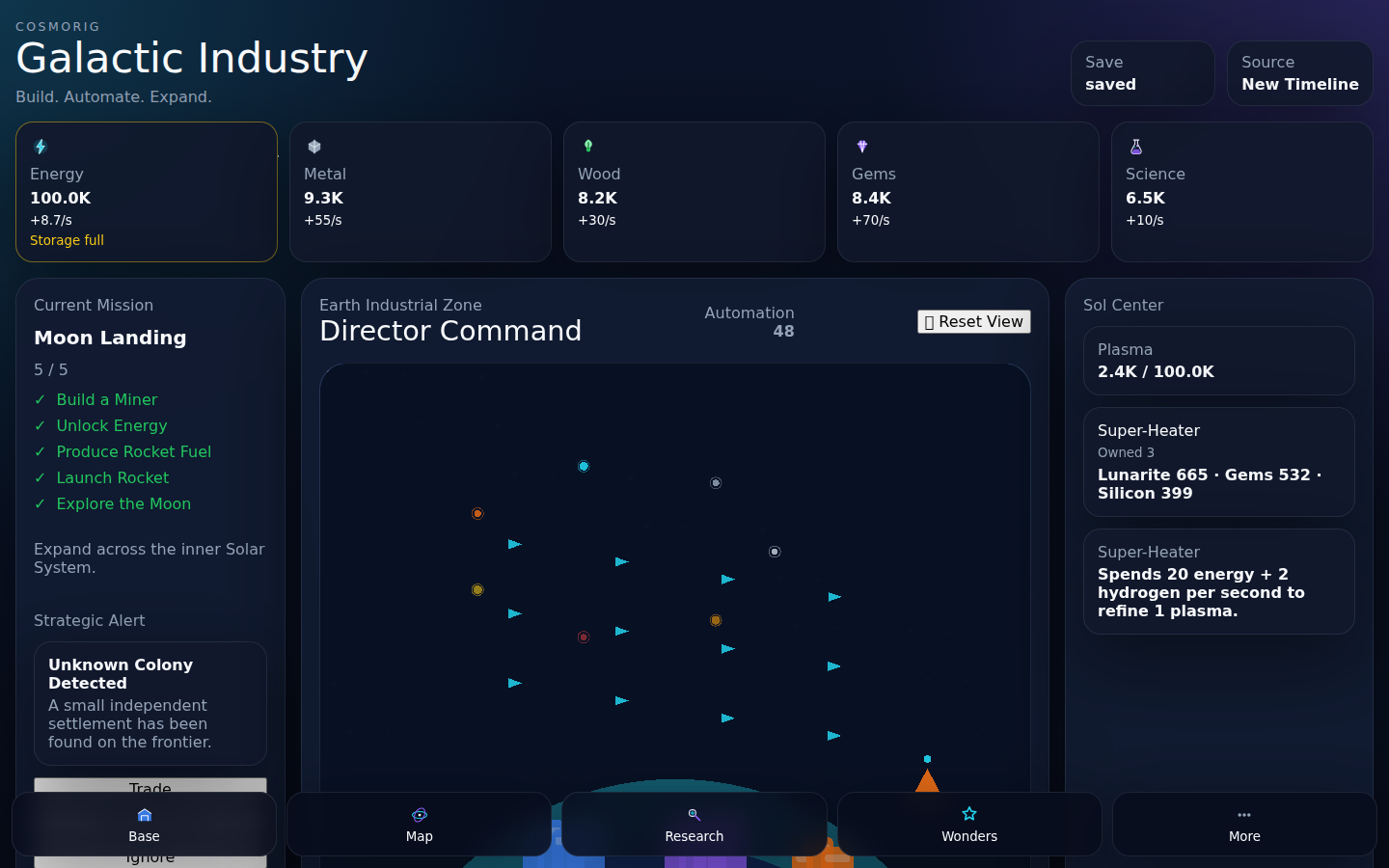Select the red planet dot on the map

pyautogui.click(x=584, y=637)
